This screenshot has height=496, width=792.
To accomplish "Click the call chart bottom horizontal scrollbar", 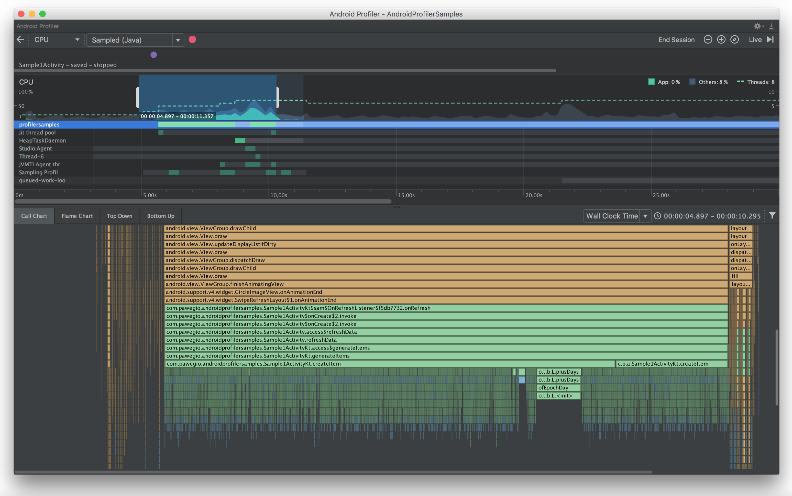I will click(333, 472).
